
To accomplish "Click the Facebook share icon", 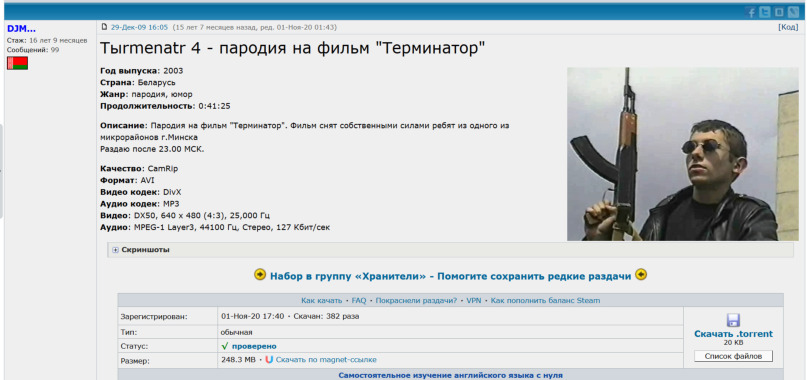I will click(x=751, y=13).
